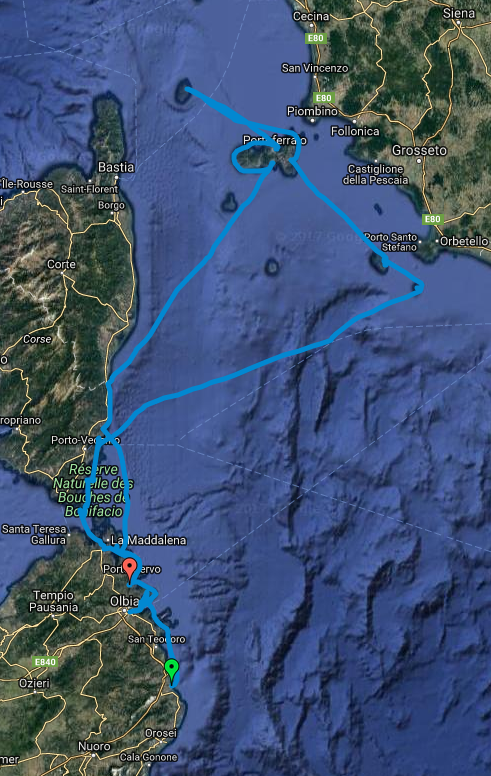Click the Grosseto city label
Image resolution: width=491 pixels, height=776 pixels.
pyautogui.click(x=419, y=150)
